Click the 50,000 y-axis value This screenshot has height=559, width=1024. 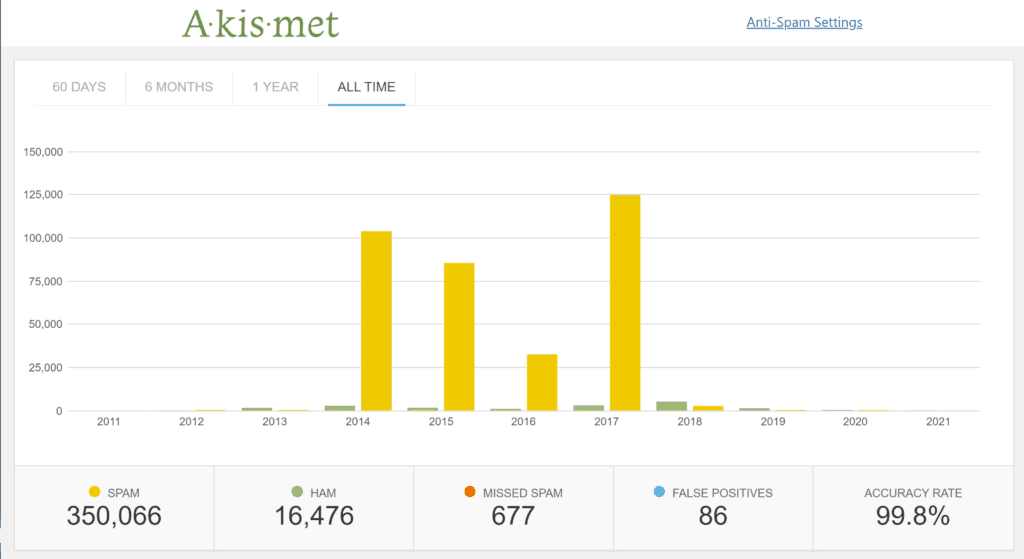[46, 324]
